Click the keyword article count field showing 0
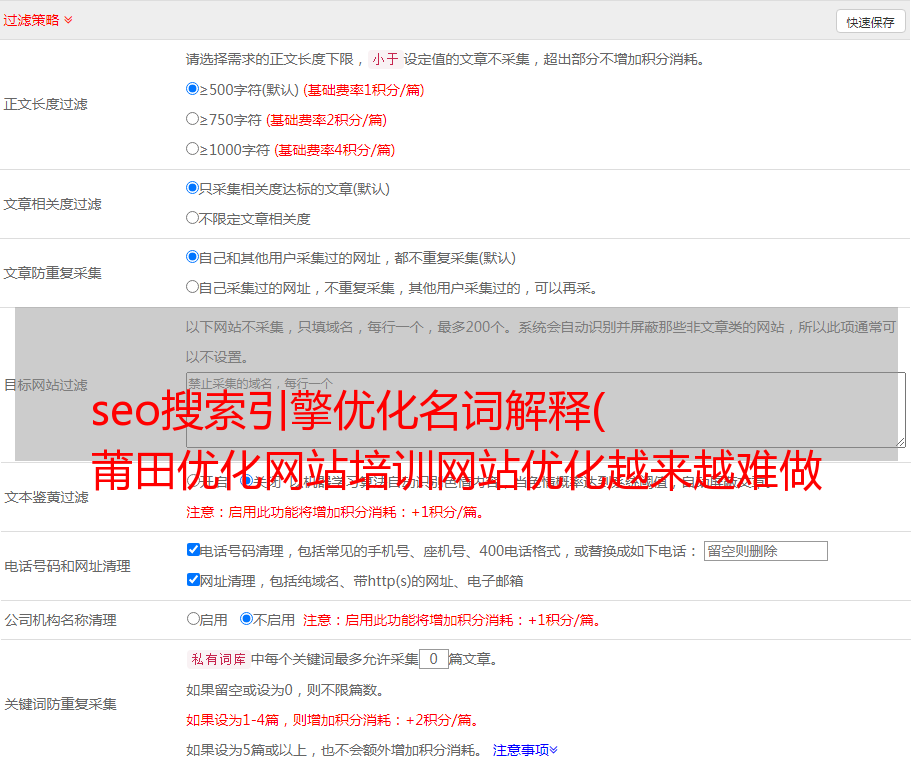This screenshot has width=912, height=768. (x=433, y=659)
